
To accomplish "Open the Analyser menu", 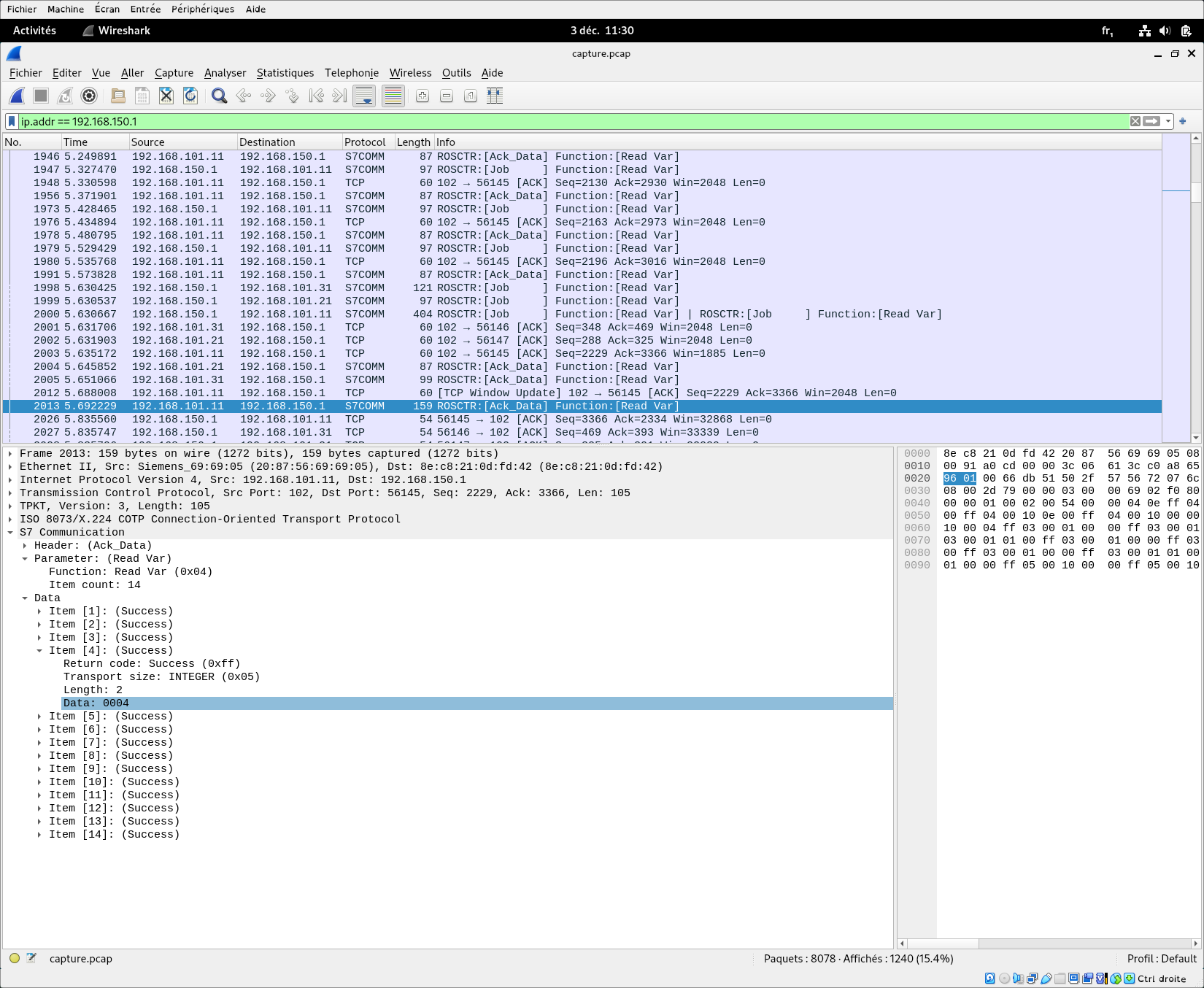I will [225, 72].
